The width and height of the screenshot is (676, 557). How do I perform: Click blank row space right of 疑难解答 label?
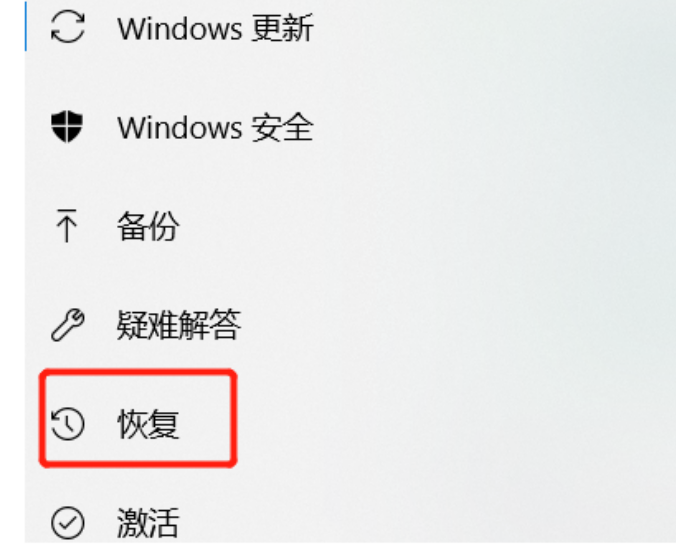coord(345,325)
